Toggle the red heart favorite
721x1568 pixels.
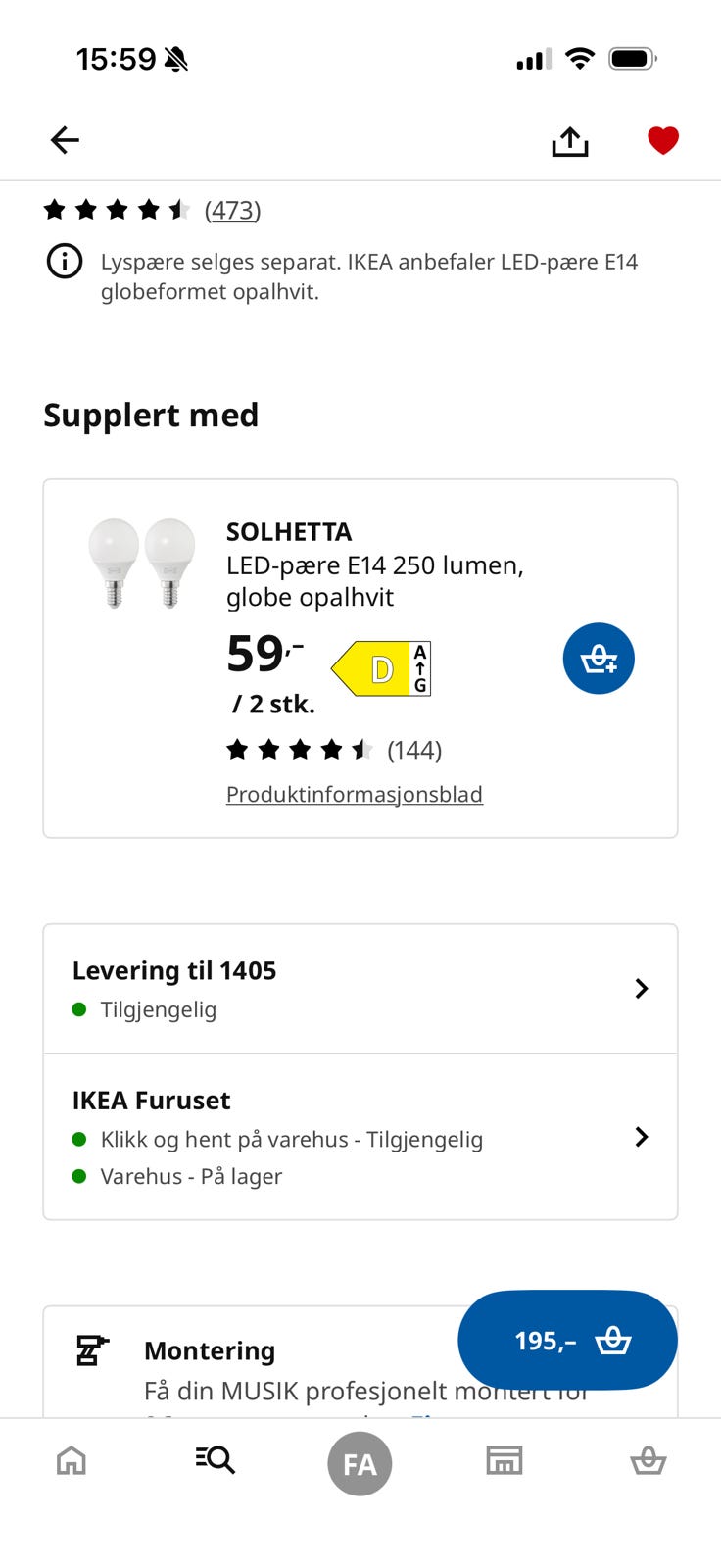point(663,141)
